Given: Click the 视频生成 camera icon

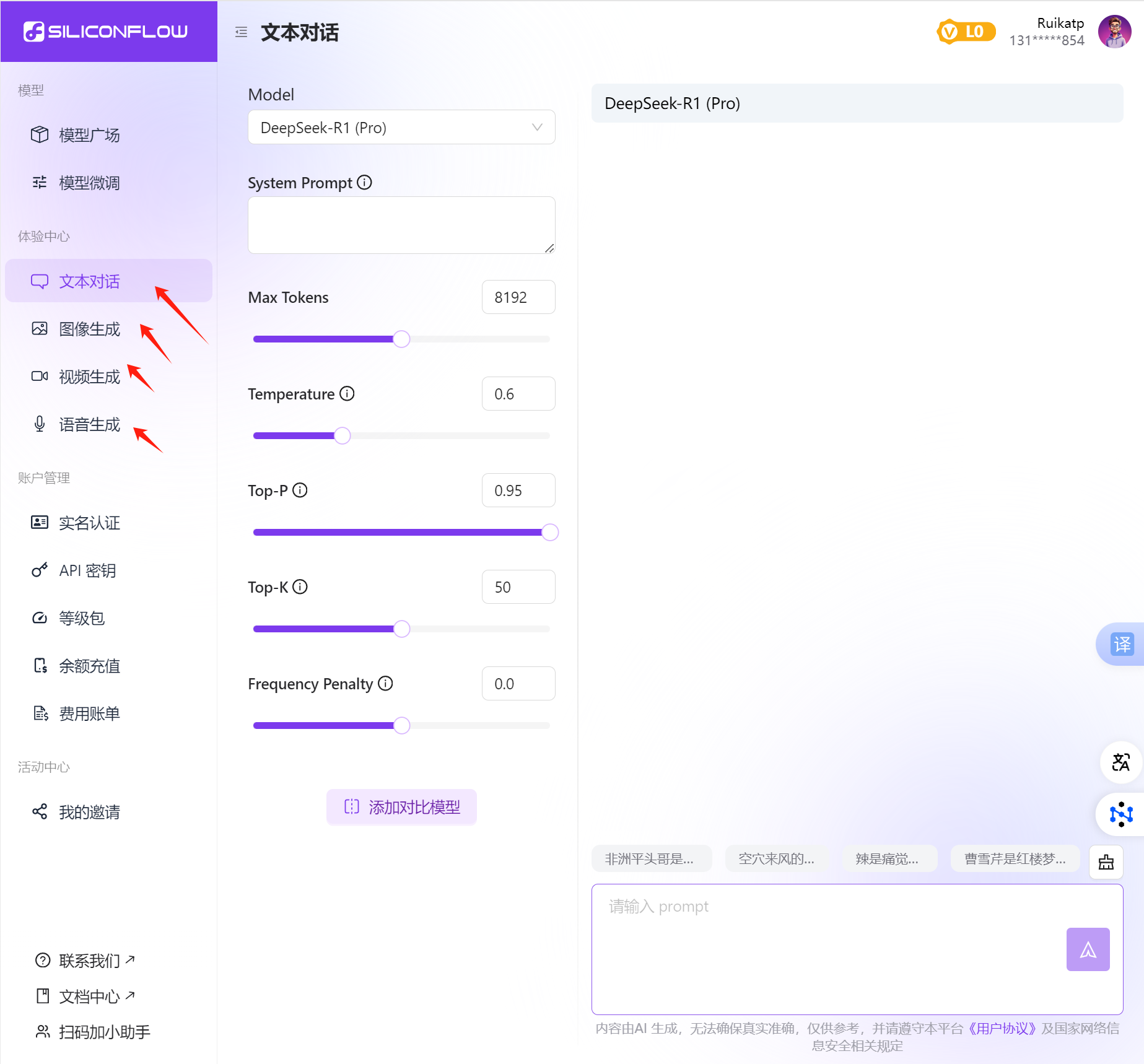Looking at the screenshot, I should click(40, 377).
